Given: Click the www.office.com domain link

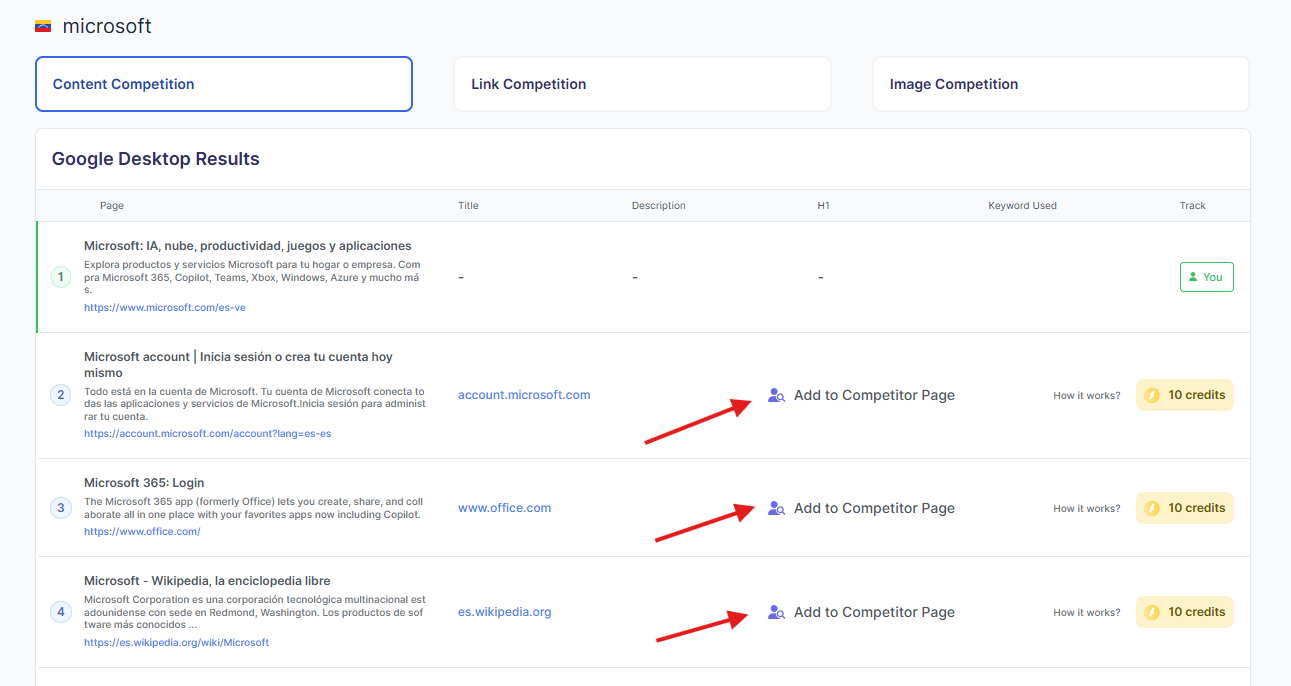Looking at the screenshot, I should click(504, 508).
